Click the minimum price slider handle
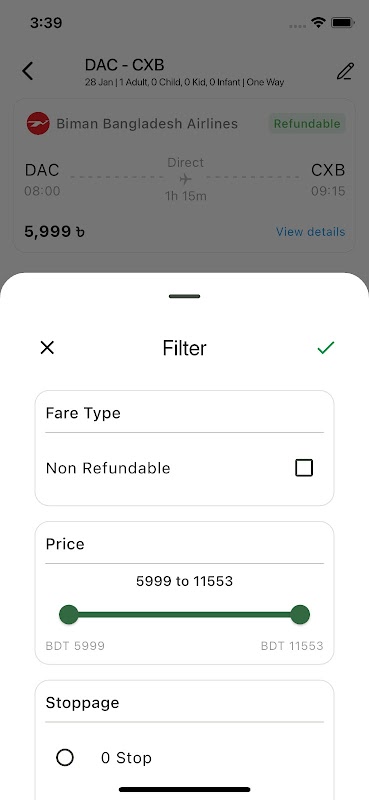Screen dimensions: 369x800 69,614
